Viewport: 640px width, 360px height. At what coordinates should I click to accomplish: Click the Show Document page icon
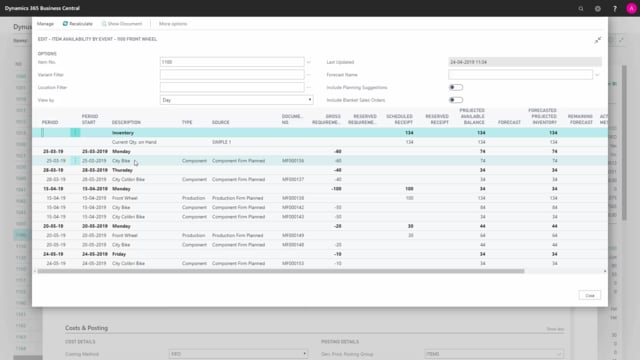pyautogui.click(x=104, y=24)
